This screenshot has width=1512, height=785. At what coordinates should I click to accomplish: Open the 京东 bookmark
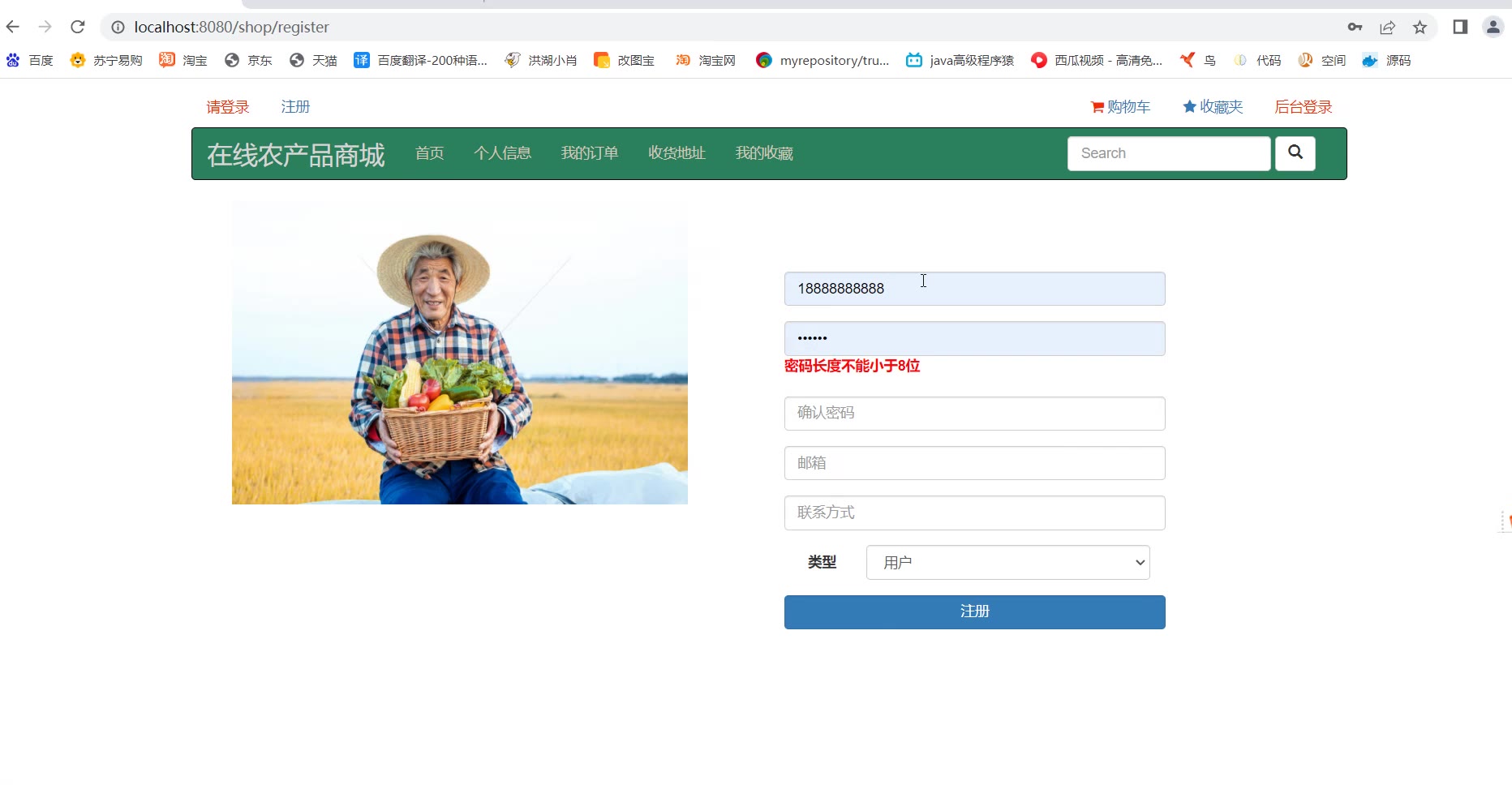[248, 60]
